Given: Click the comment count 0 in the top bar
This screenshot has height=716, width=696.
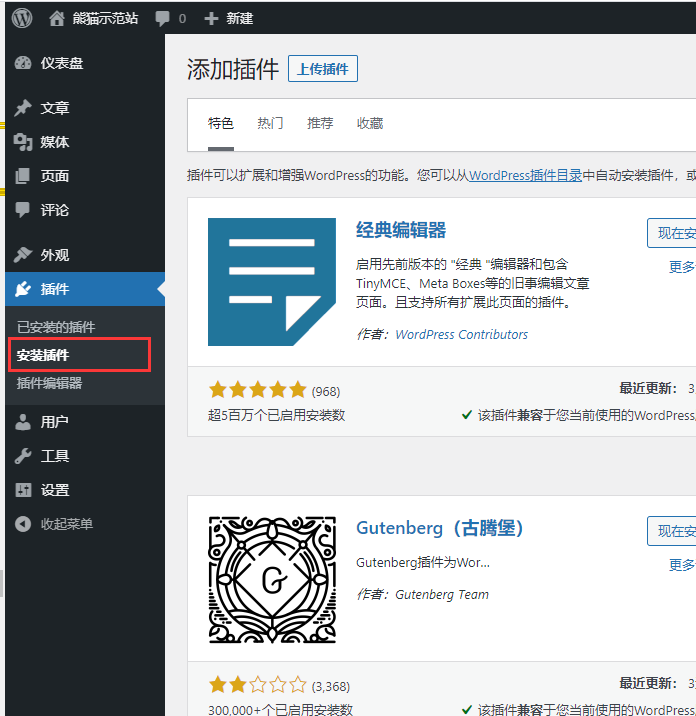Looking at the screenshot, I should [x=182, y=19].
